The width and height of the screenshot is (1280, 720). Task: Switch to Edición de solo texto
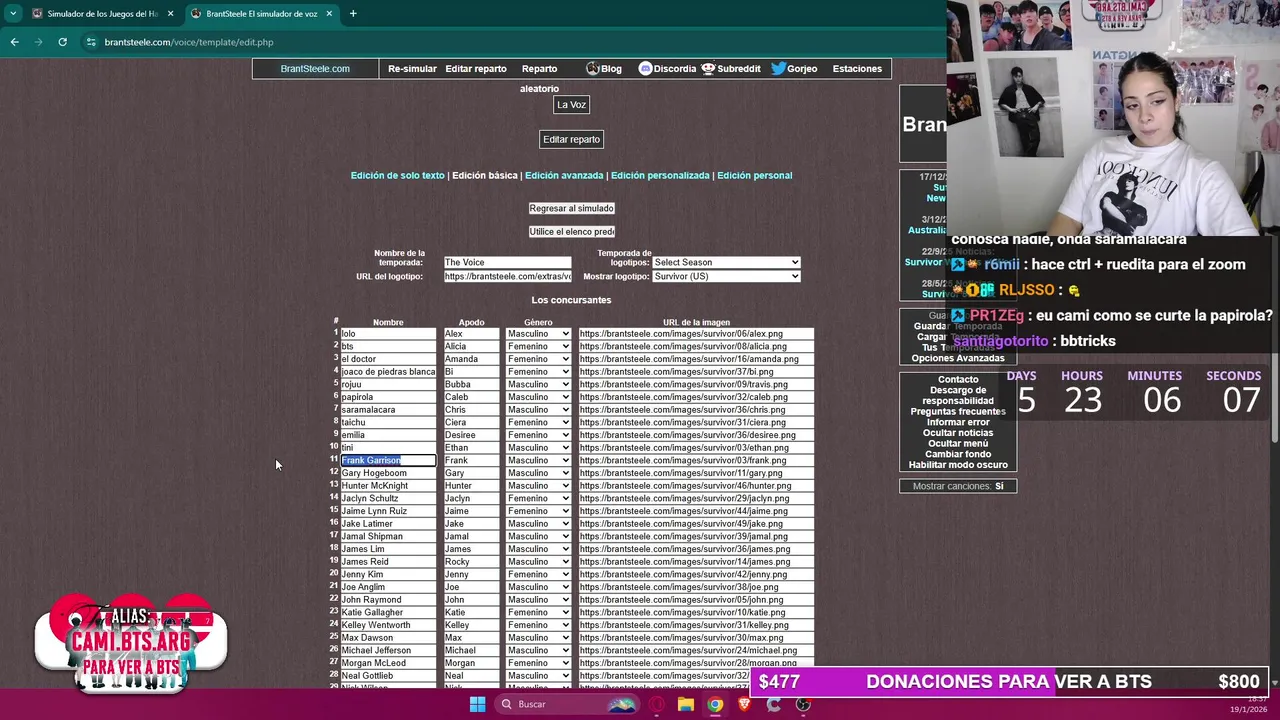[x=397, y=176]
